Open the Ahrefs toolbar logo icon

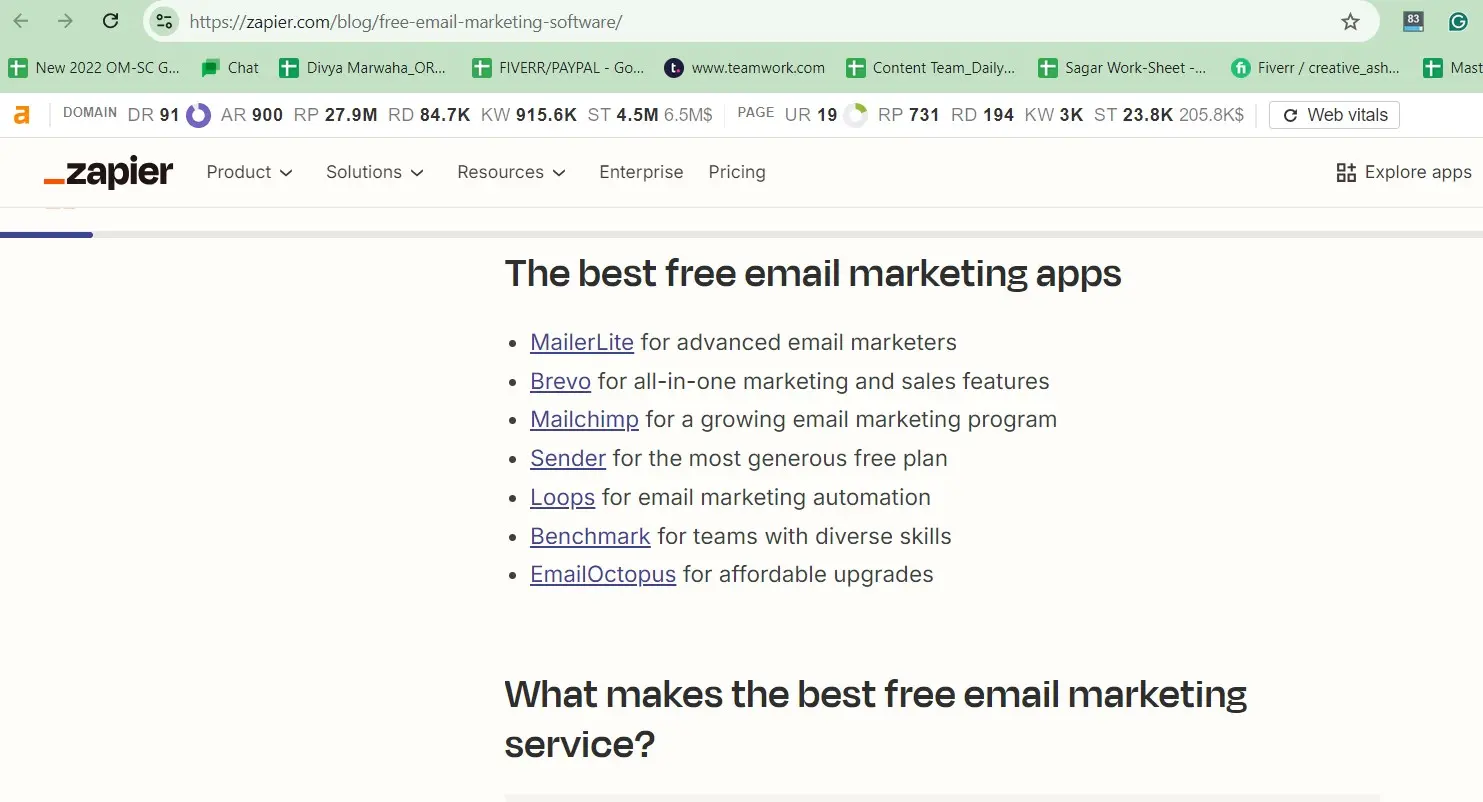(21, 115)
